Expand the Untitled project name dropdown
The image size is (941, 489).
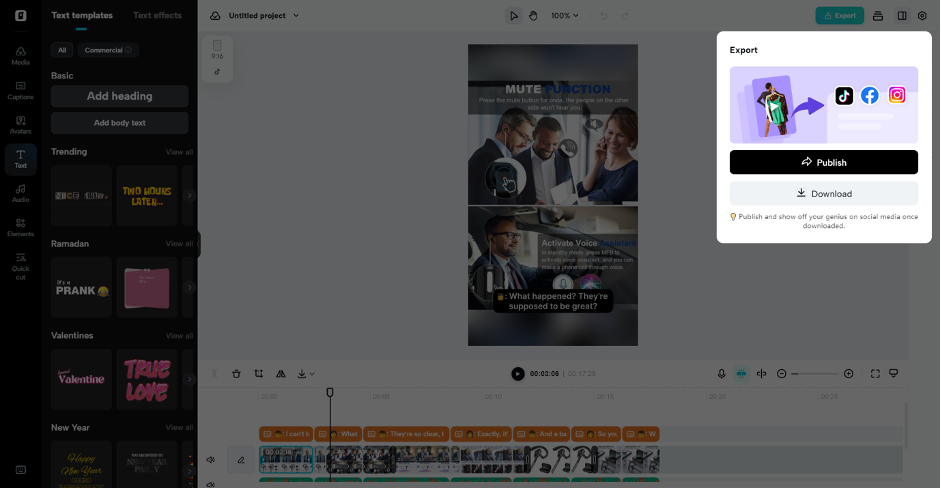(296, 16)
